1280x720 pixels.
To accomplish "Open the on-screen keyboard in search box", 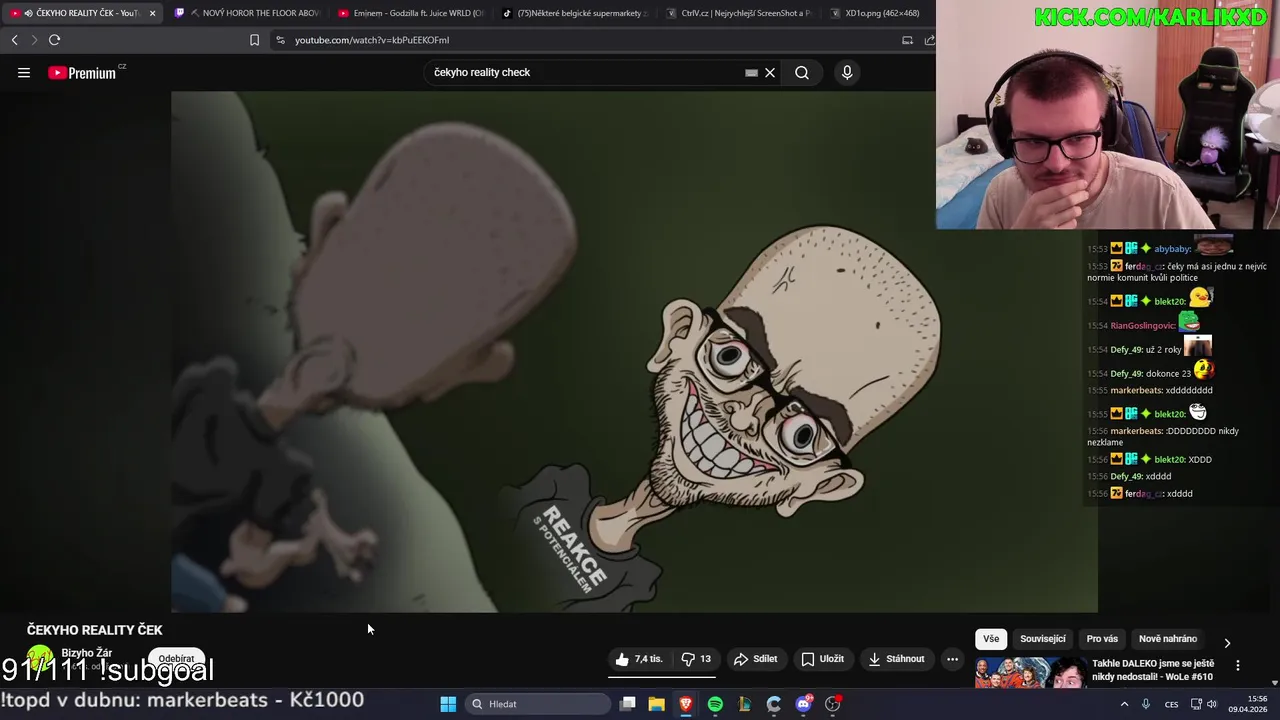I will pyautogui.click(x=751, y=72).
